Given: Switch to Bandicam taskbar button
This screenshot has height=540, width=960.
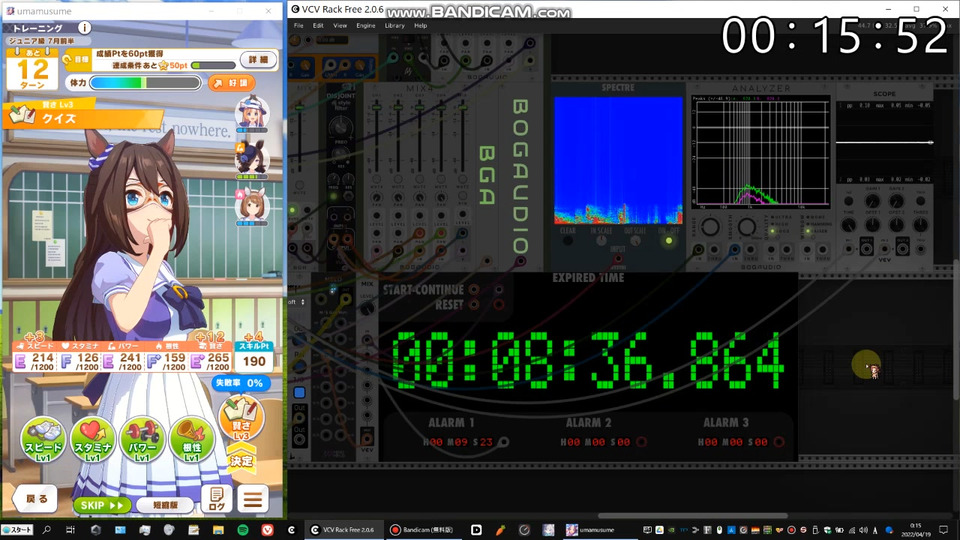Looking at the screenshot, I should coord(422,530).
